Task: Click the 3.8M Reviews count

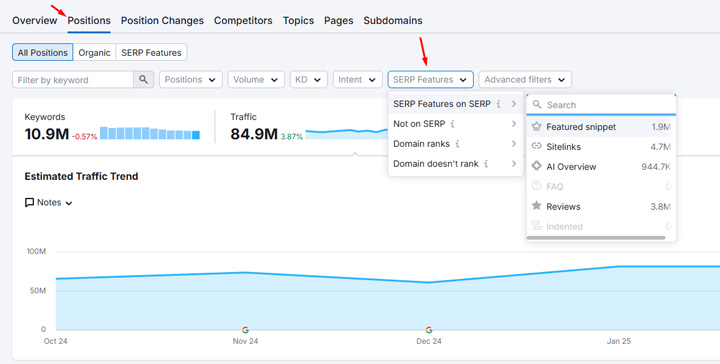Action: click(x=660, y=207)
